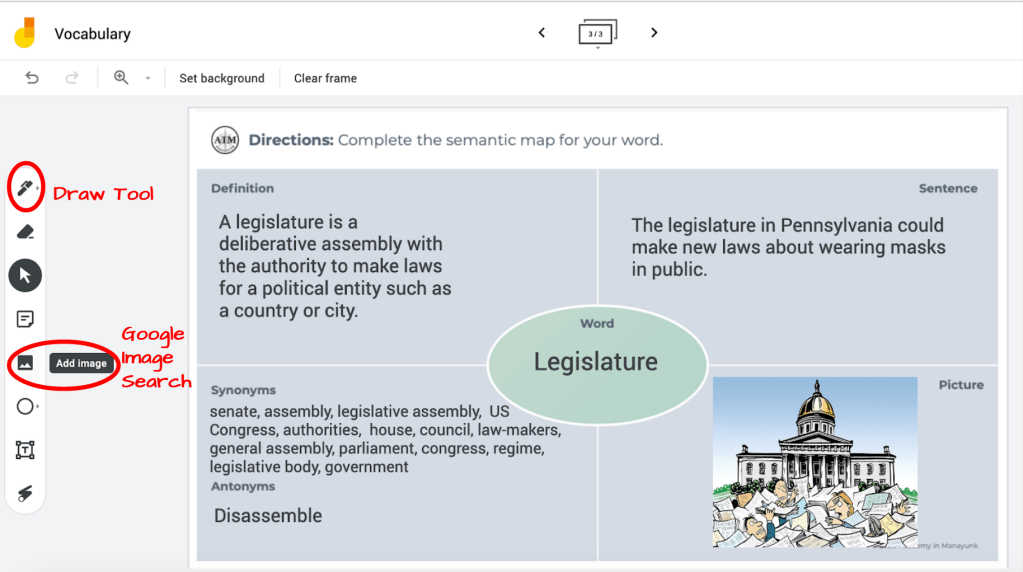Go to the next frame
1023x572 pixels.
pyautogui.click(x=654, y=33)
